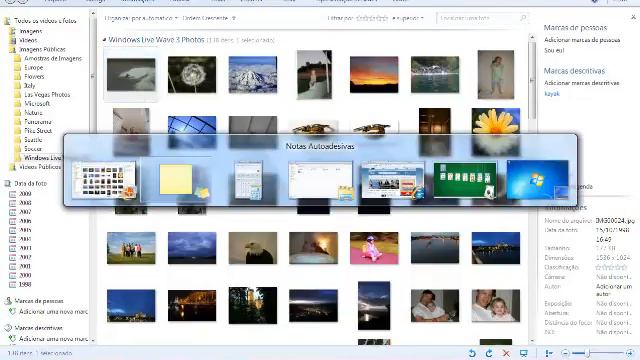The height and width of the screenshot is (360, 640).
Task: Click the dandelion photo thumbnail
Action: point(192,75)
